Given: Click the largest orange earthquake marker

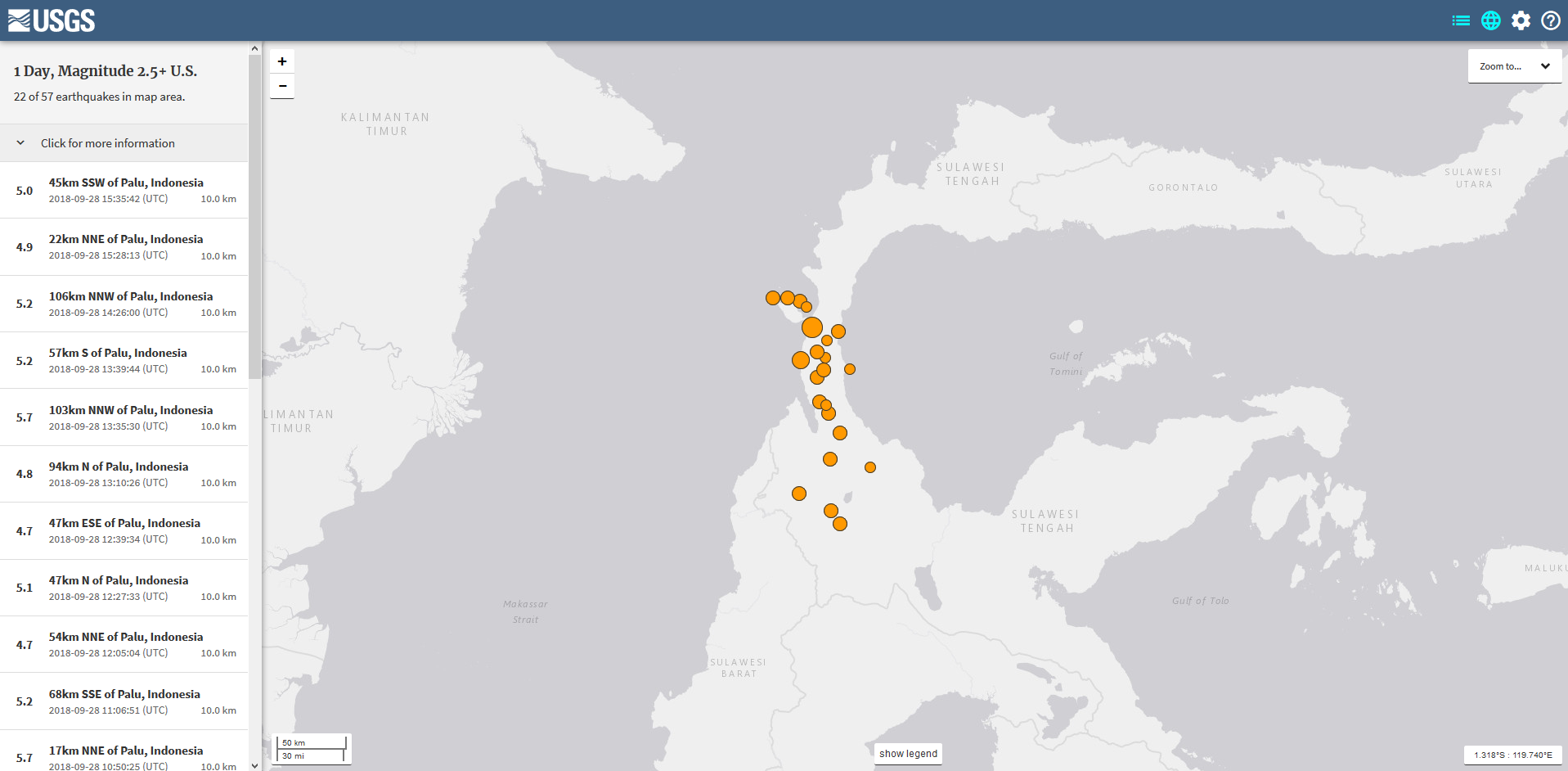Looking at the screenshot, I should point(812,327).
